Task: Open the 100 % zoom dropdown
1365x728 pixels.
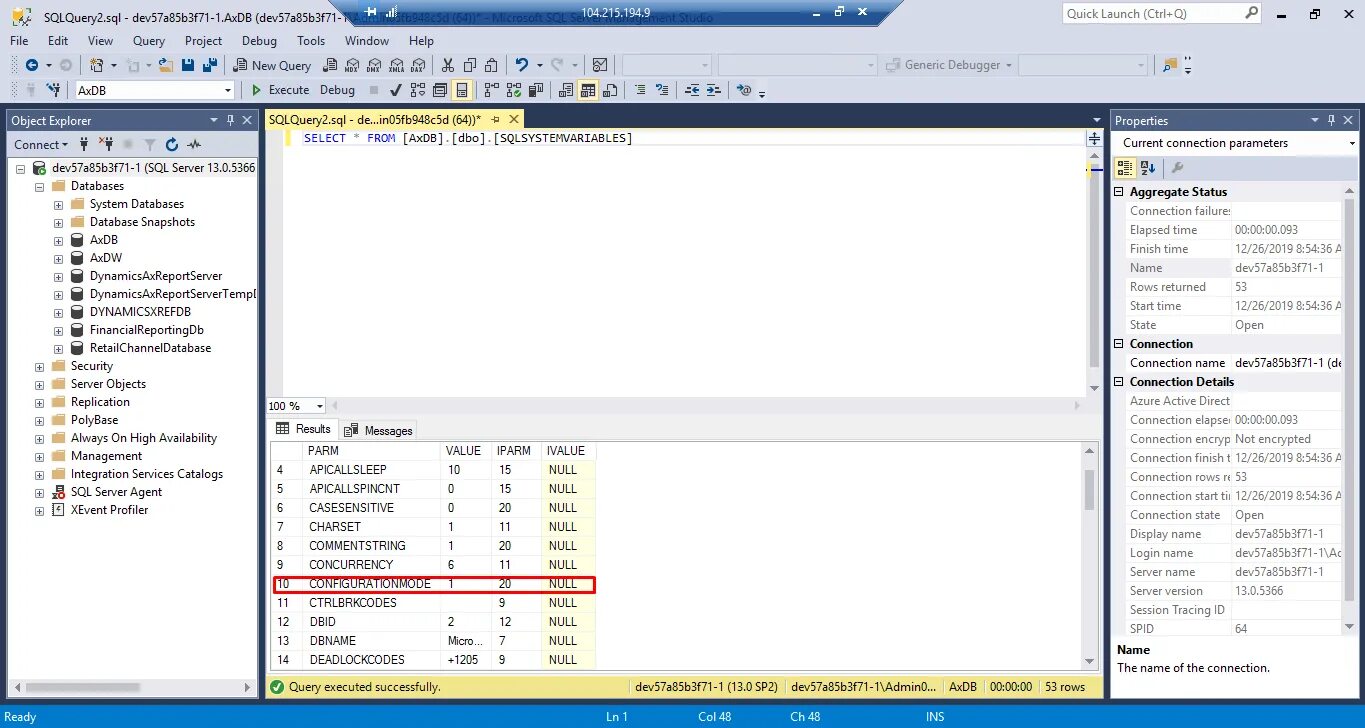Action: tap(320, 406)
